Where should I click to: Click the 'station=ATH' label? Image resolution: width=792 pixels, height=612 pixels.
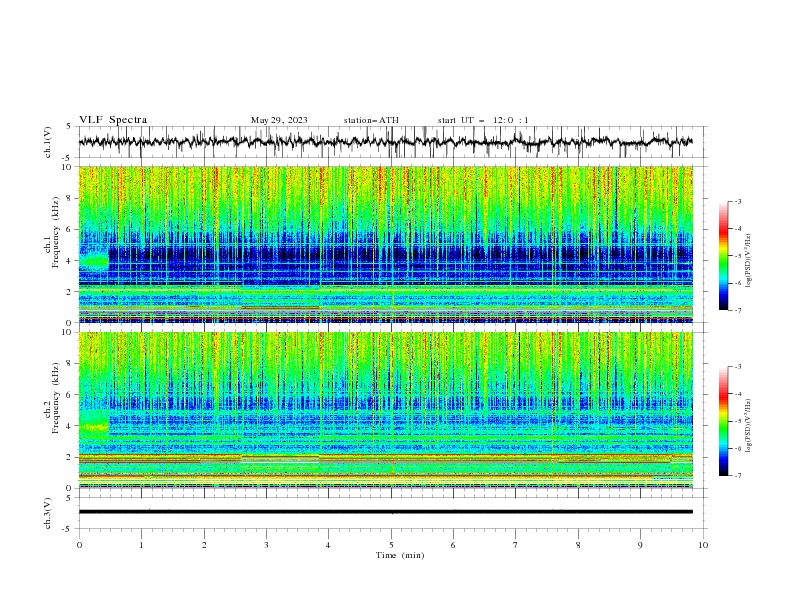point(371,120)
